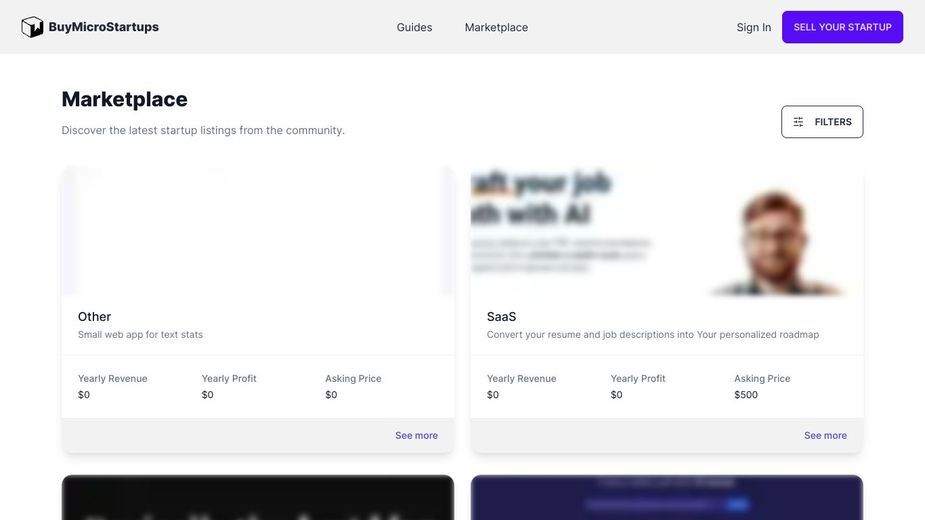The height and width of the screenshot is (520, 925).
Task: Open the blank thumbnail of the Other listing
Action: tap(258, 231)
